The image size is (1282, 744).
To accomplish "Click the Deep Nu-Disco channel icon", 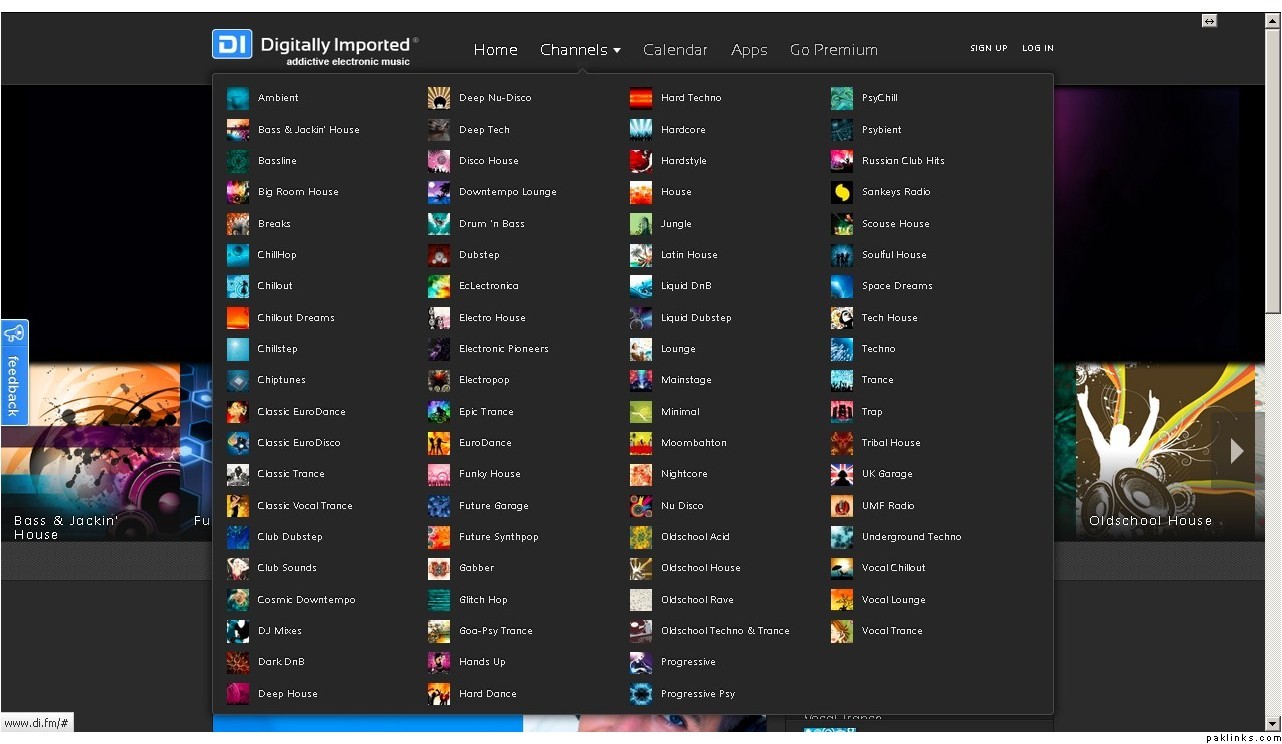I will pyautogui.click(x=439, y=98).
